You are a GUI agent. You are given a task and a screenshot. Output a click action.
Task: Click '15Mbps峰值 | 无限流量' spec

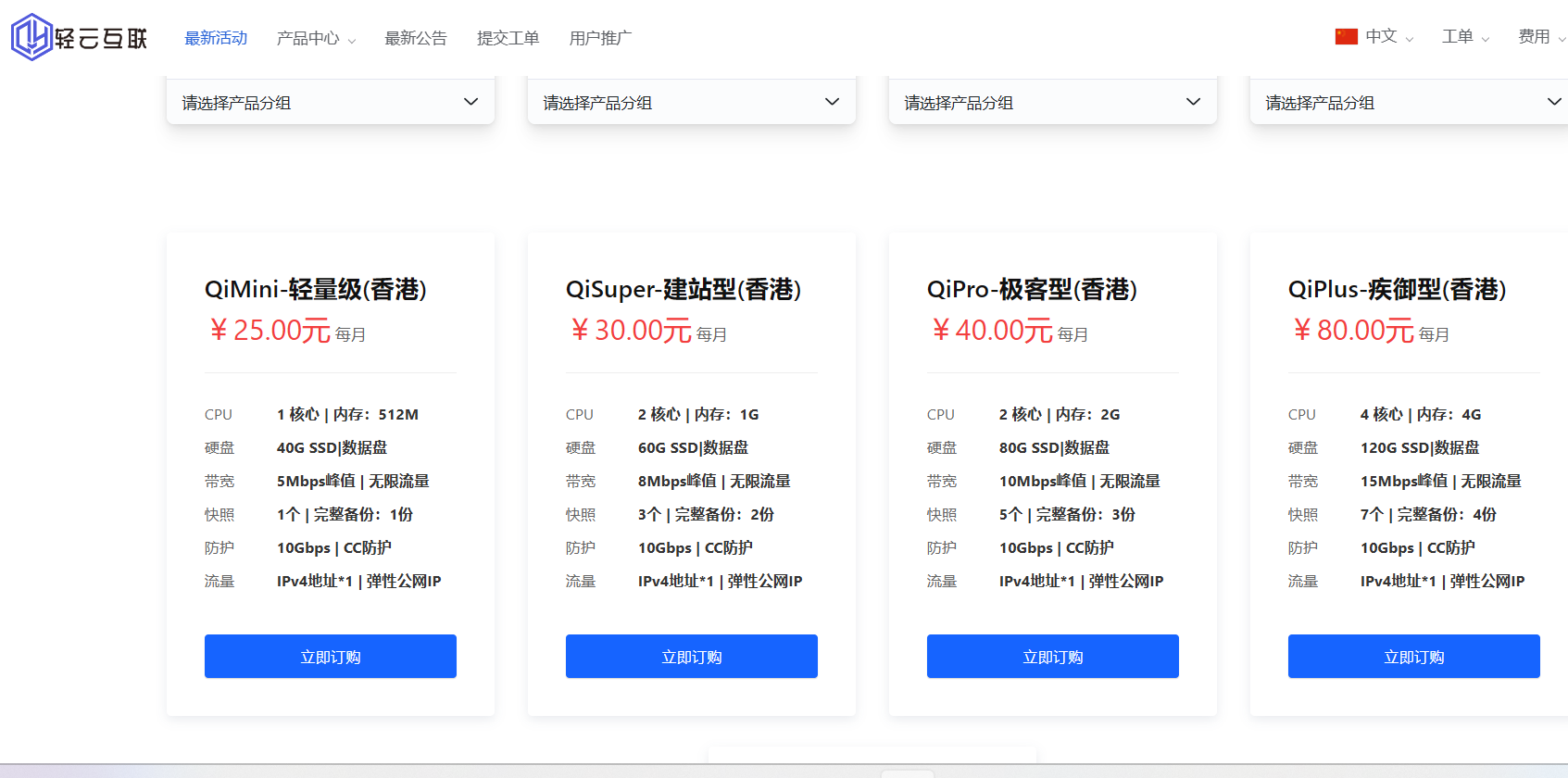(1441, 481)
